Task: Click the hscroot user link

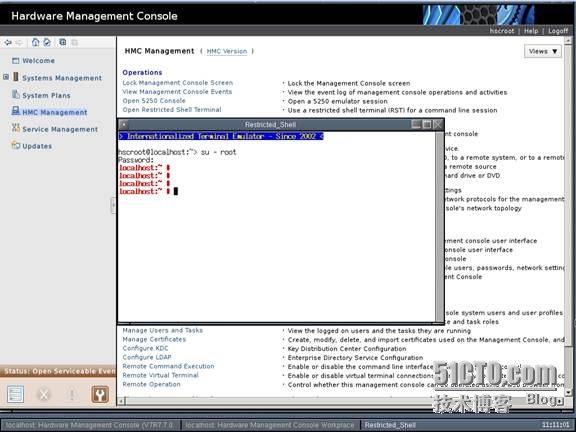Action: 502,31
